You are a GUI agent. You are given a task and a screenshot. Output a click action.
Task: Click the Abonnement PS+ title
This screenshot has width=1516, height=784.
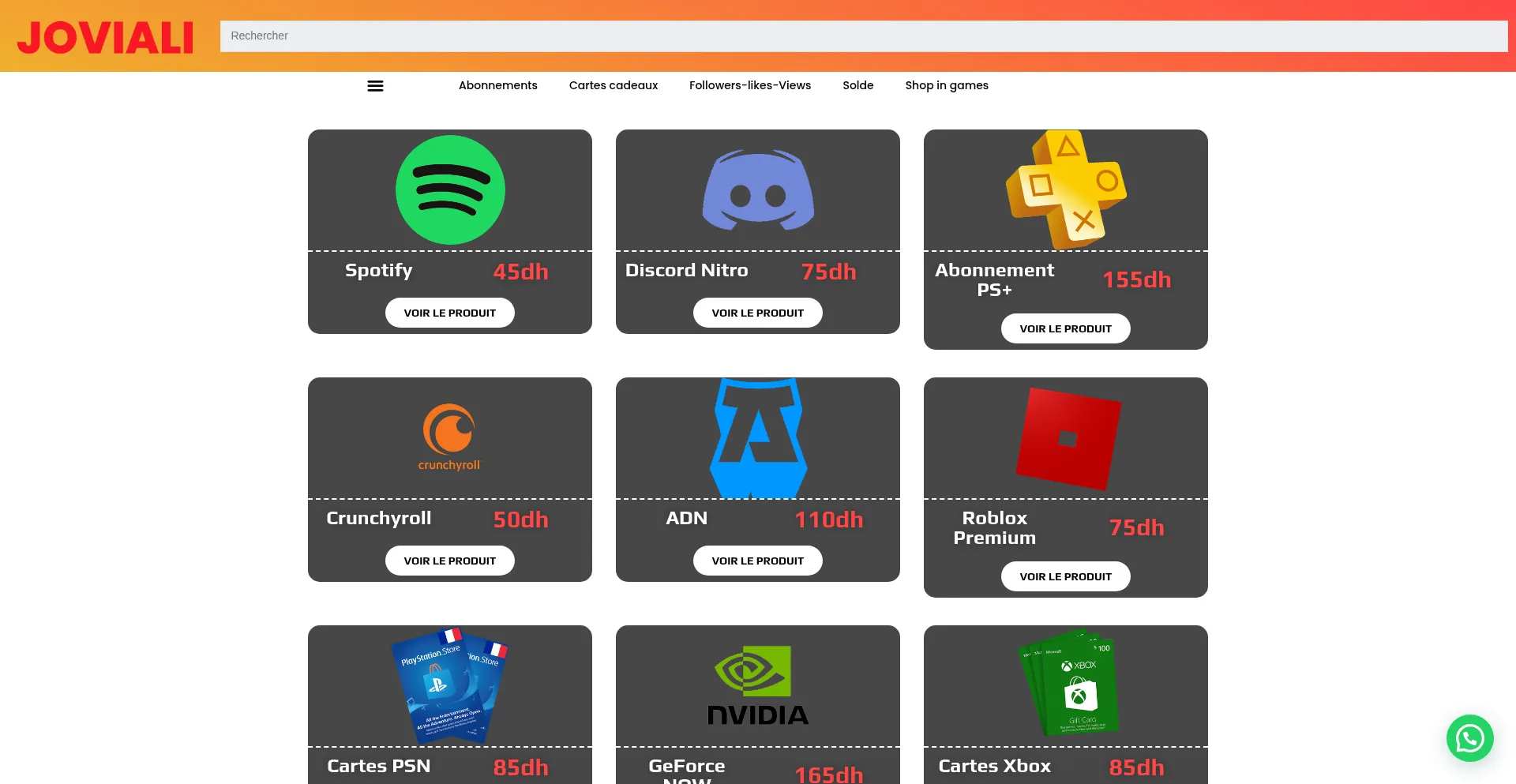[995, 280]
